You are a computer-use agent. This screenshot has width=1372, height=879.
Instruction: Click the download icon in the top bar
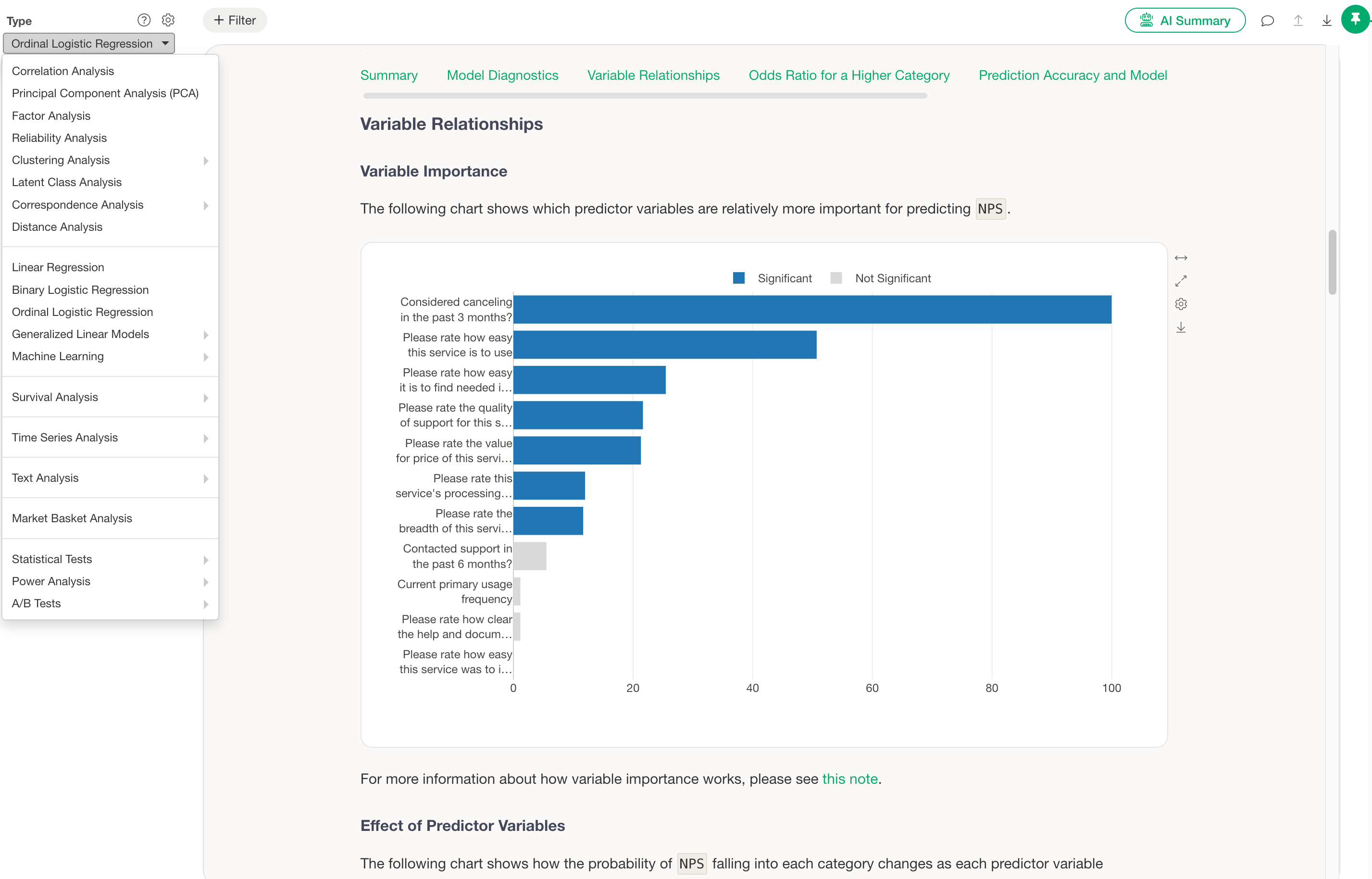pos(1326,21)
